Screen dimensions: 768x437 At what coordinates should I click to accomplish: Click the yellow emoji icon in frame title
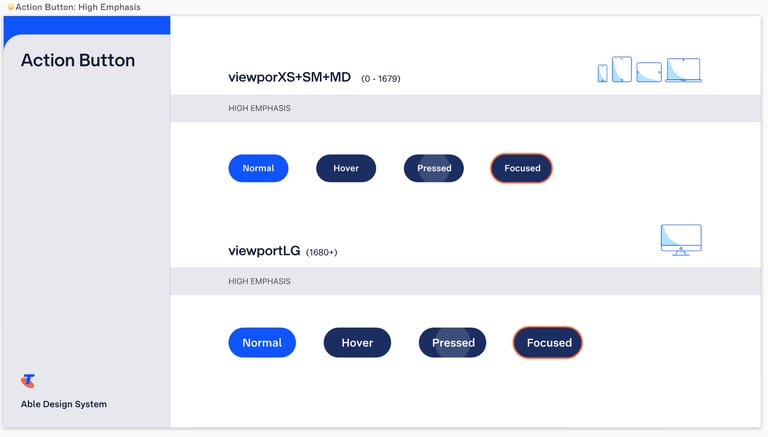coord(11,7)
